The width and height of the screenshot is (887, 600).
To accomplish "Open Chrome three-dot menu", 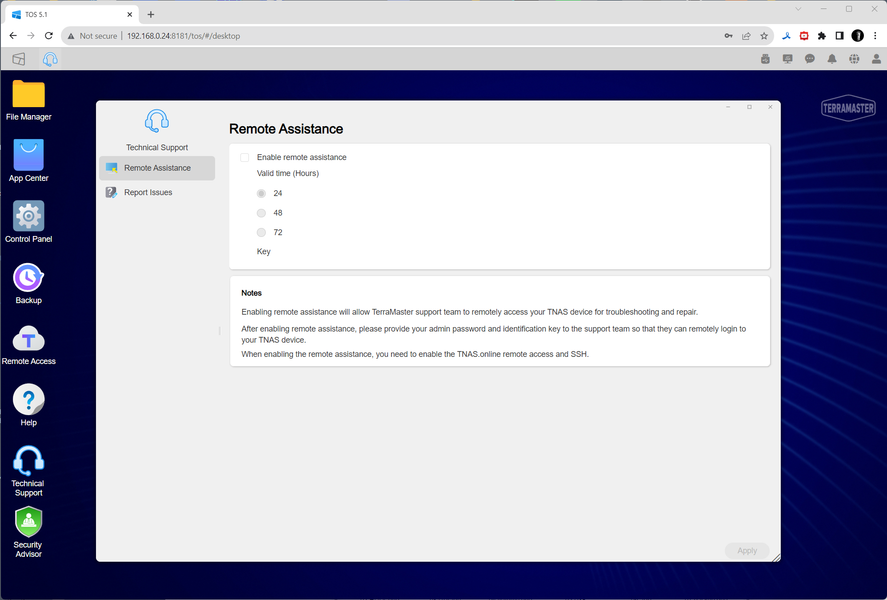I will (875, 36).
